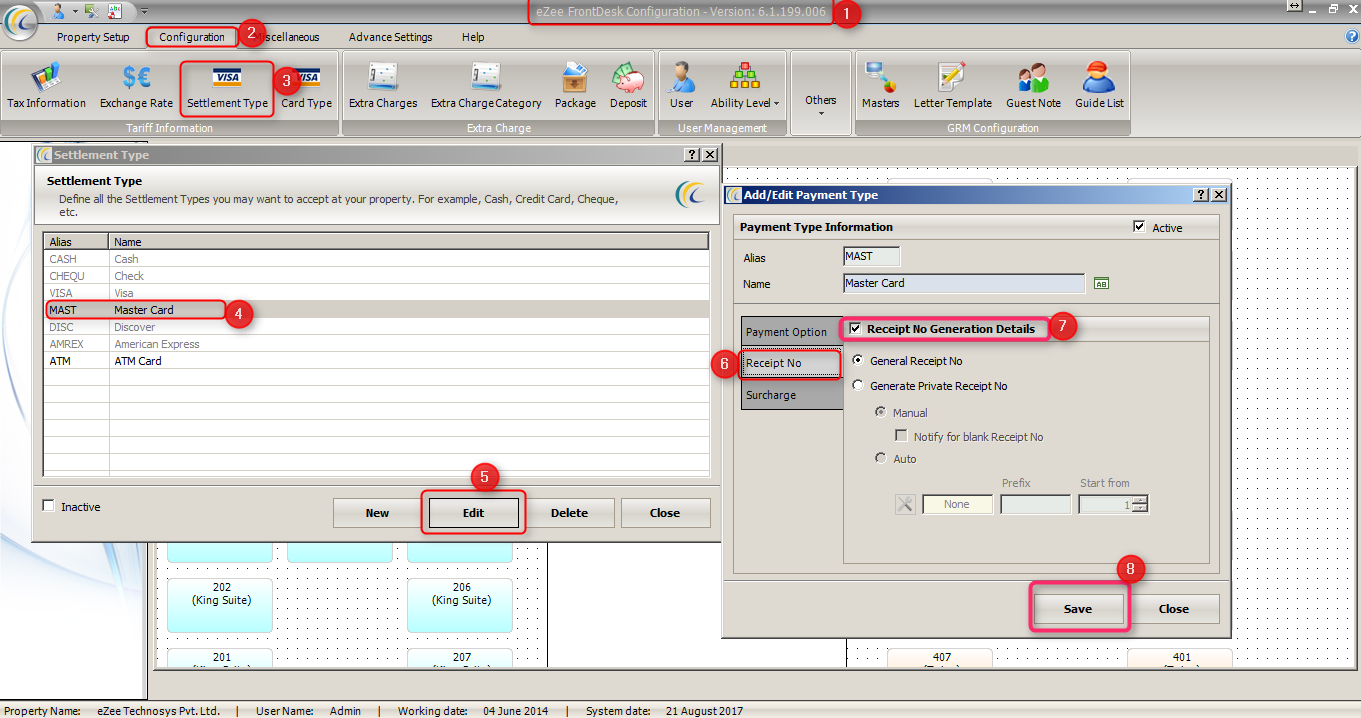1361x718 pixels.
Task: Open Tax Information from the ribbon
Action: [x=46, y=85]
